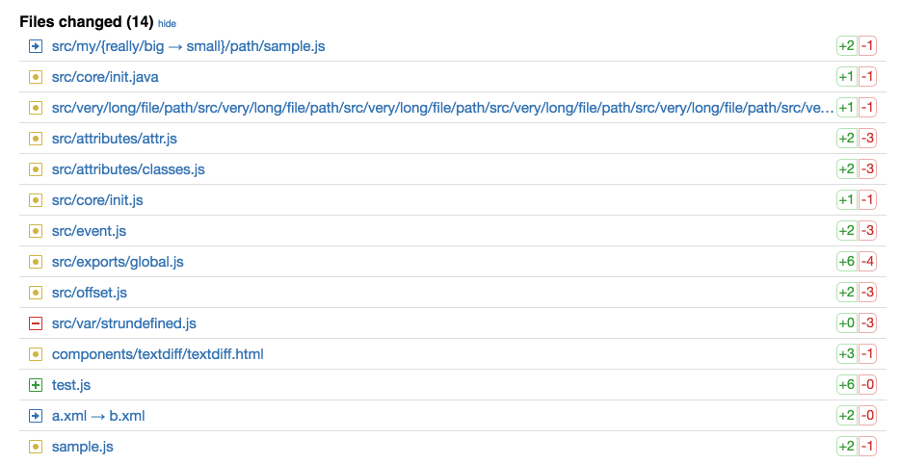Image resolution: width=900 pixels, height=464 pixels.
Task: Click the +6 -4 stats for global.js
Action: click(856, 262)
